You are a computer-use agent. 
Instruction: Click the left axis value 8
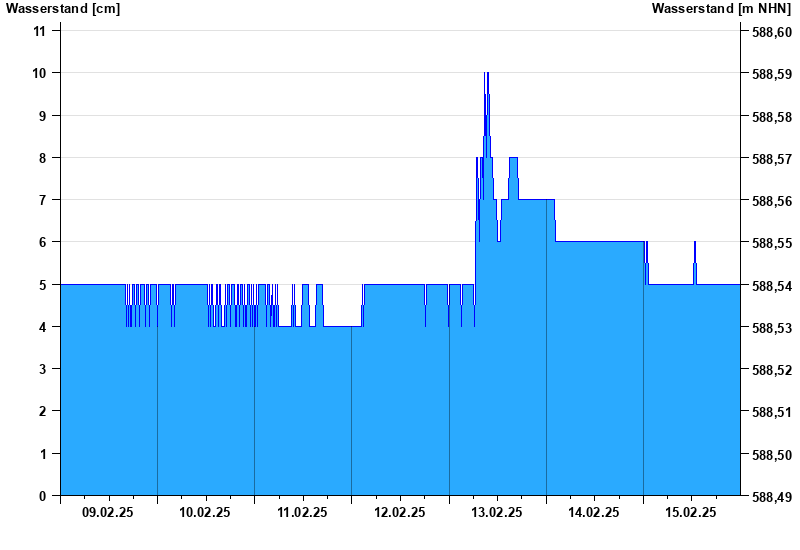42,158
